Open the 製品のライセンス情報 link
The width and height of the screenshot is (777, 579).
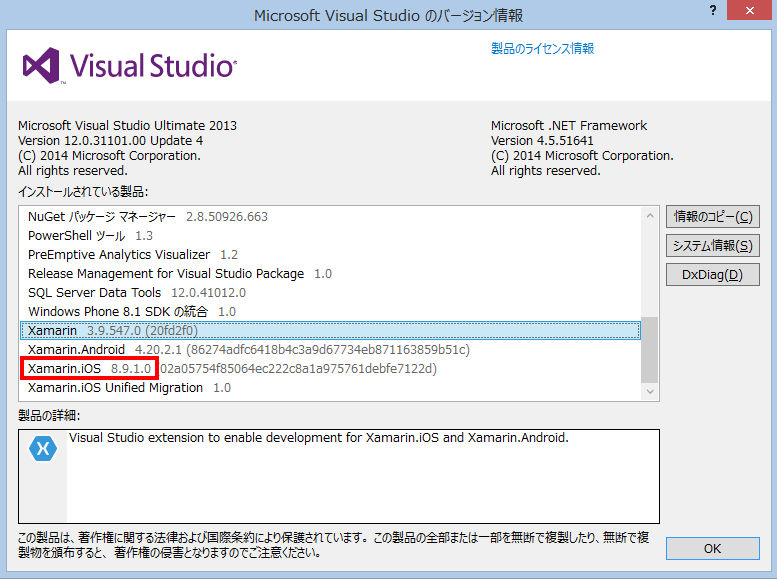tap(542, 49)
